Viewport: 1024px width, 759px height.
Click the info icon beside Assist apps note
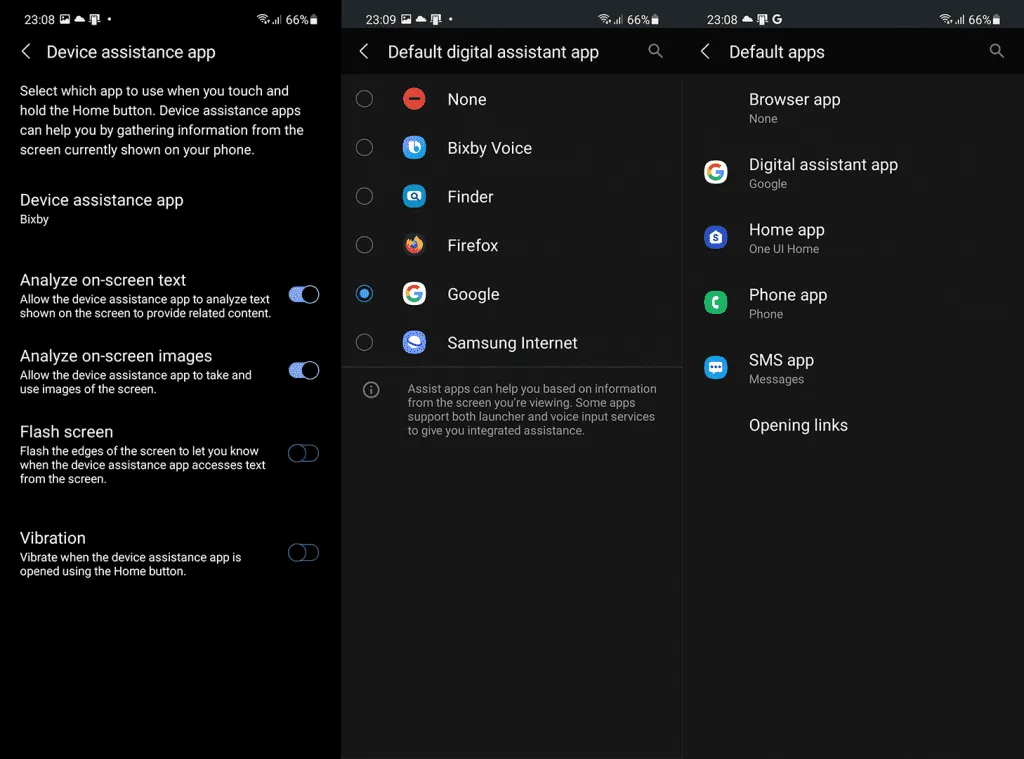tap(371, 390)
